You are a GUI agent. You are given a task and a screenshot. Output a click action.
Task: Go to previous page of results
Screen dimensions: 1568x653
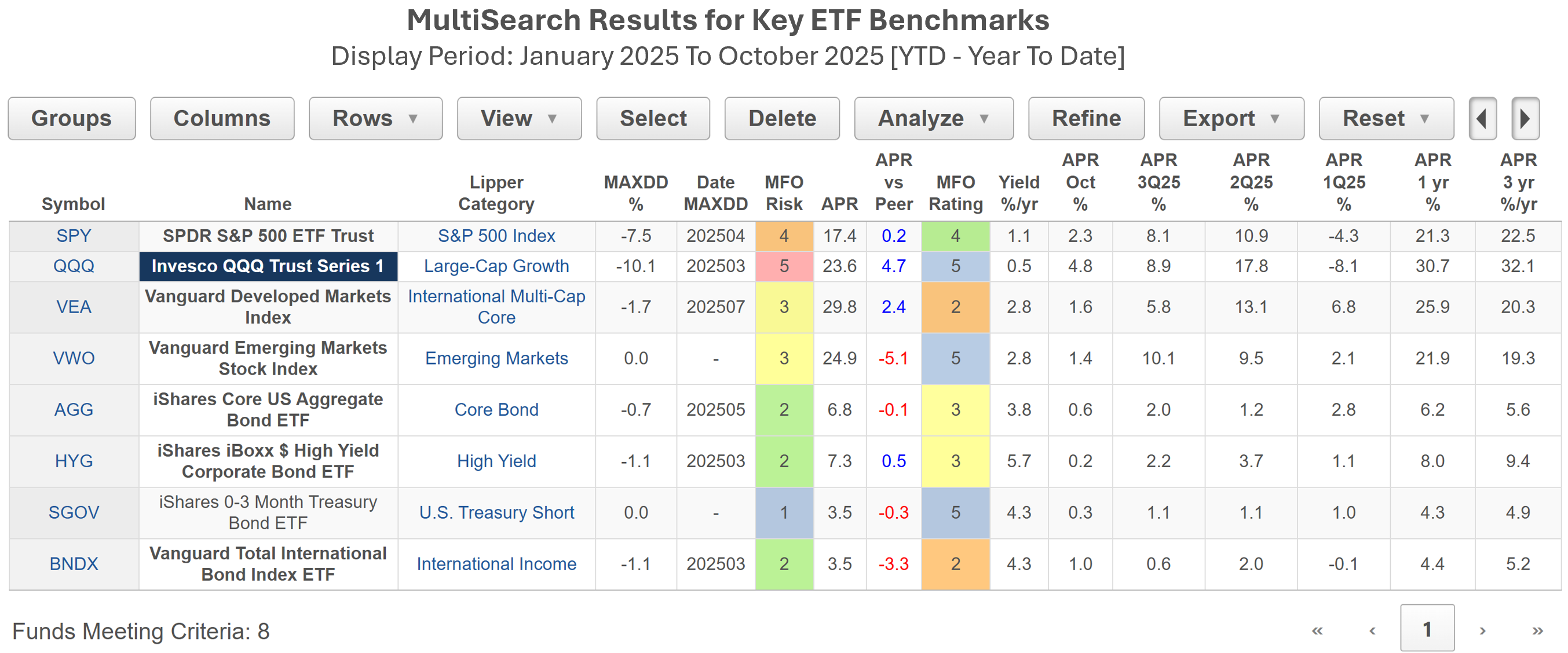pos(1372,630)
